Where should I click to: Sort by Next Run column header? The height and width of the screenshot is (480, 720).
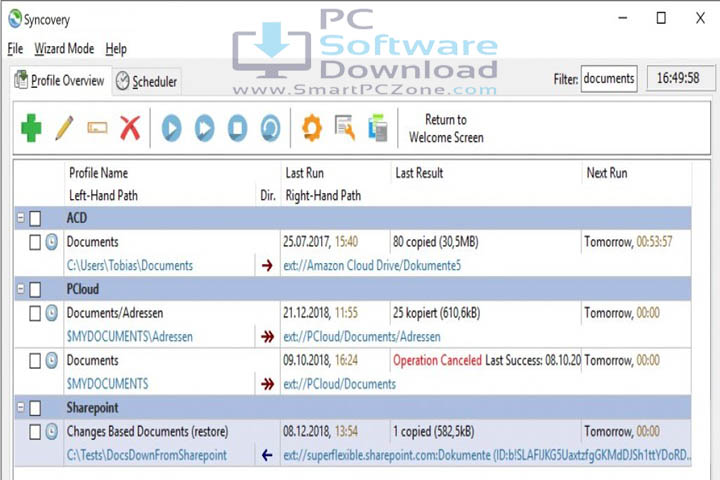[x=607, y=173]
